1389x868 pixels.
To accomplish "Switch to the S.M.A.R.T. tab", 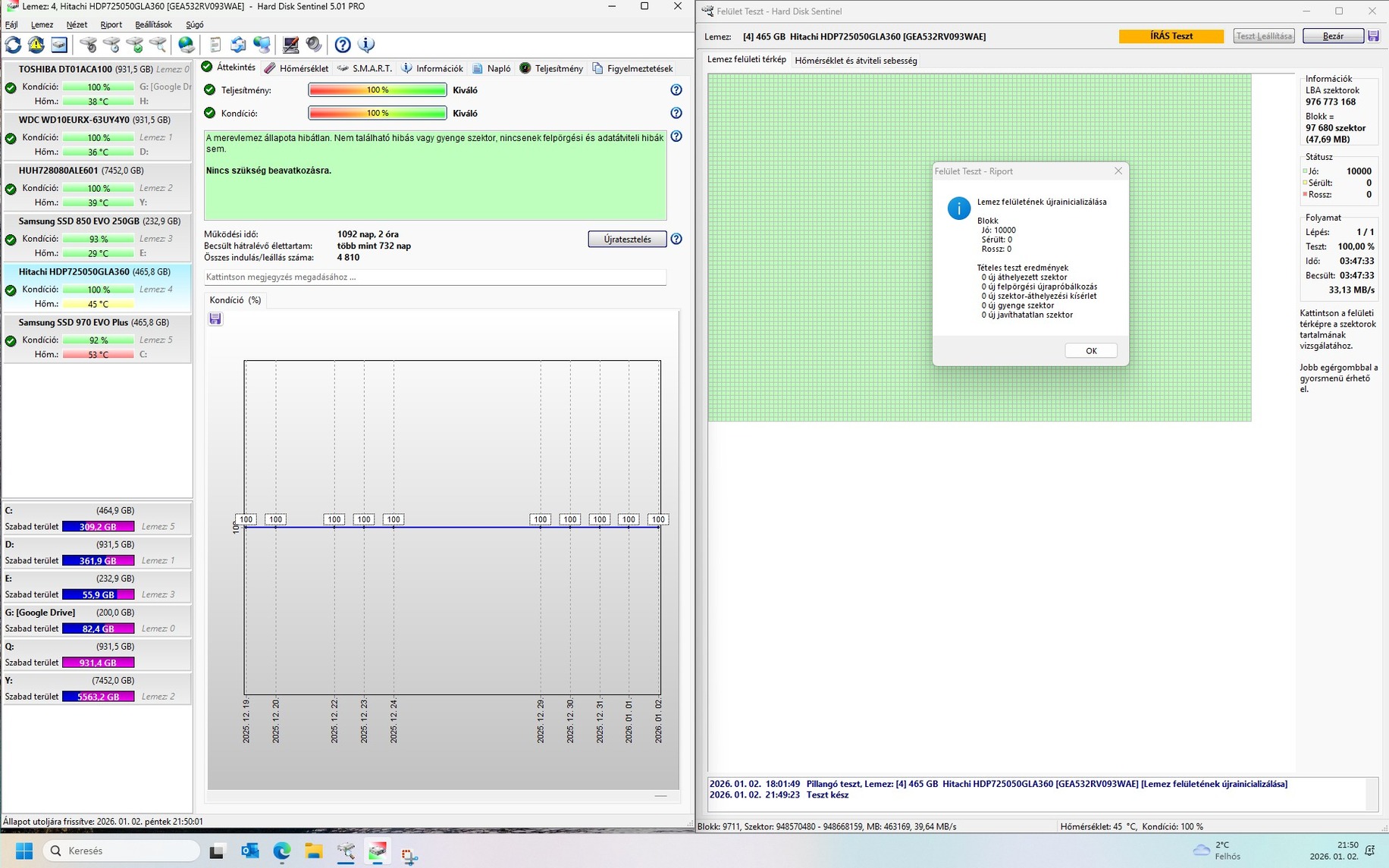I will coord(365,68).
